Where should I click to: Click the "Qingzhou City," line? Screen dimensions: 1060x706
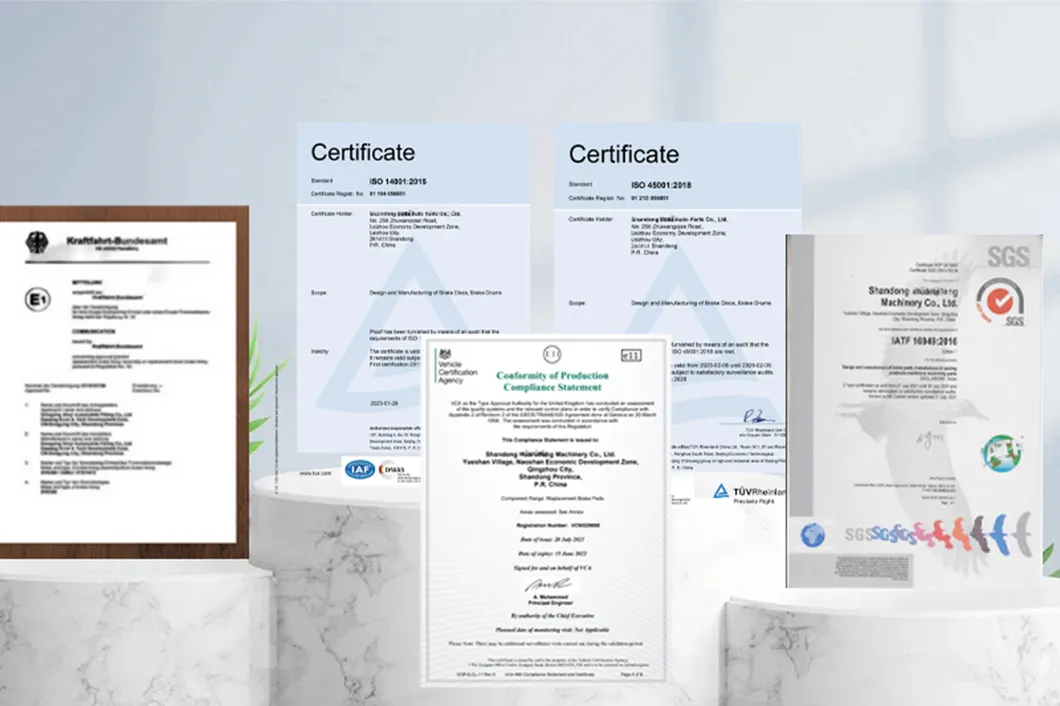(550, 469)
